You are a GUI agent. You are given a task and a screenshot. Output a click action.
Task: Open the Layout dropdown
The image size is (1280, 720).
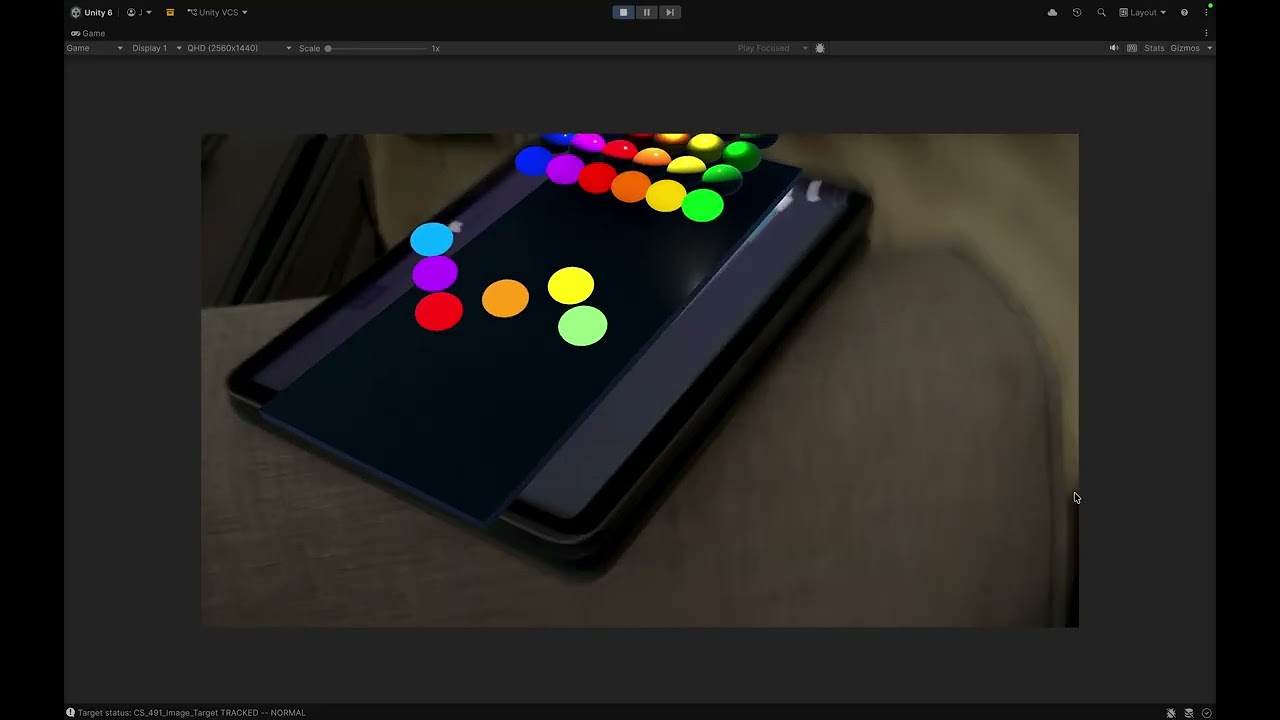(x=1143, y=12)
